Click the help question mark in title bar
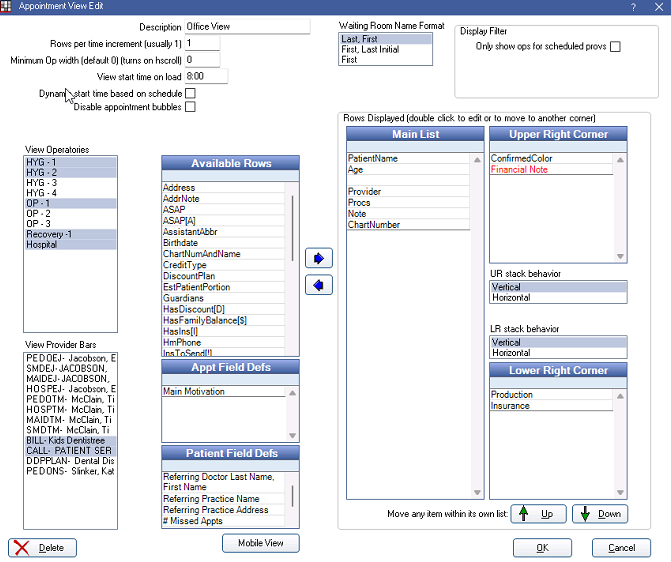Viewport: 671px width, 562px height. coord(633,7)
